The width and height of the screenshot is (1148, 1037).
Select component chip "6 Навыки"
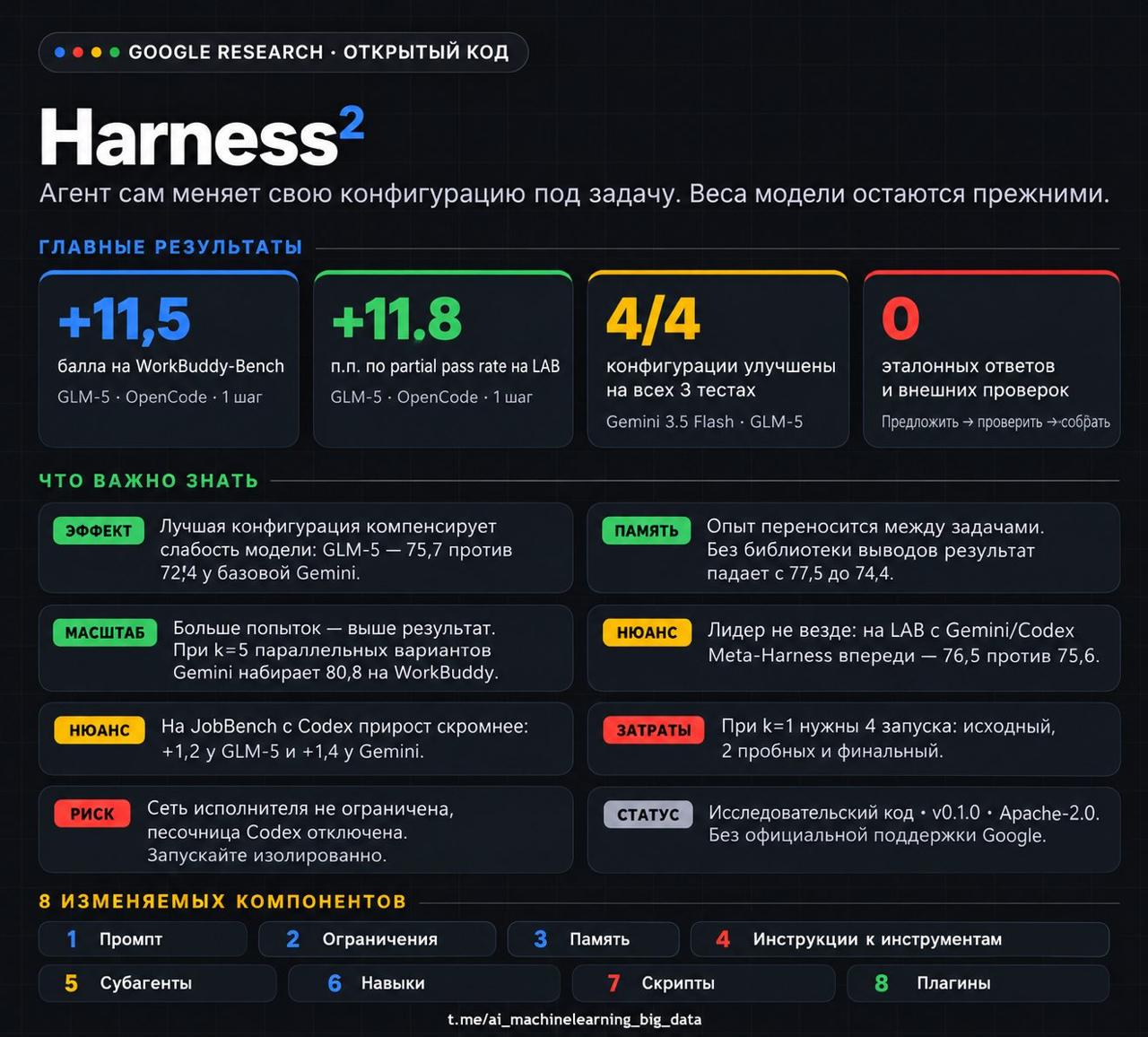424,983
